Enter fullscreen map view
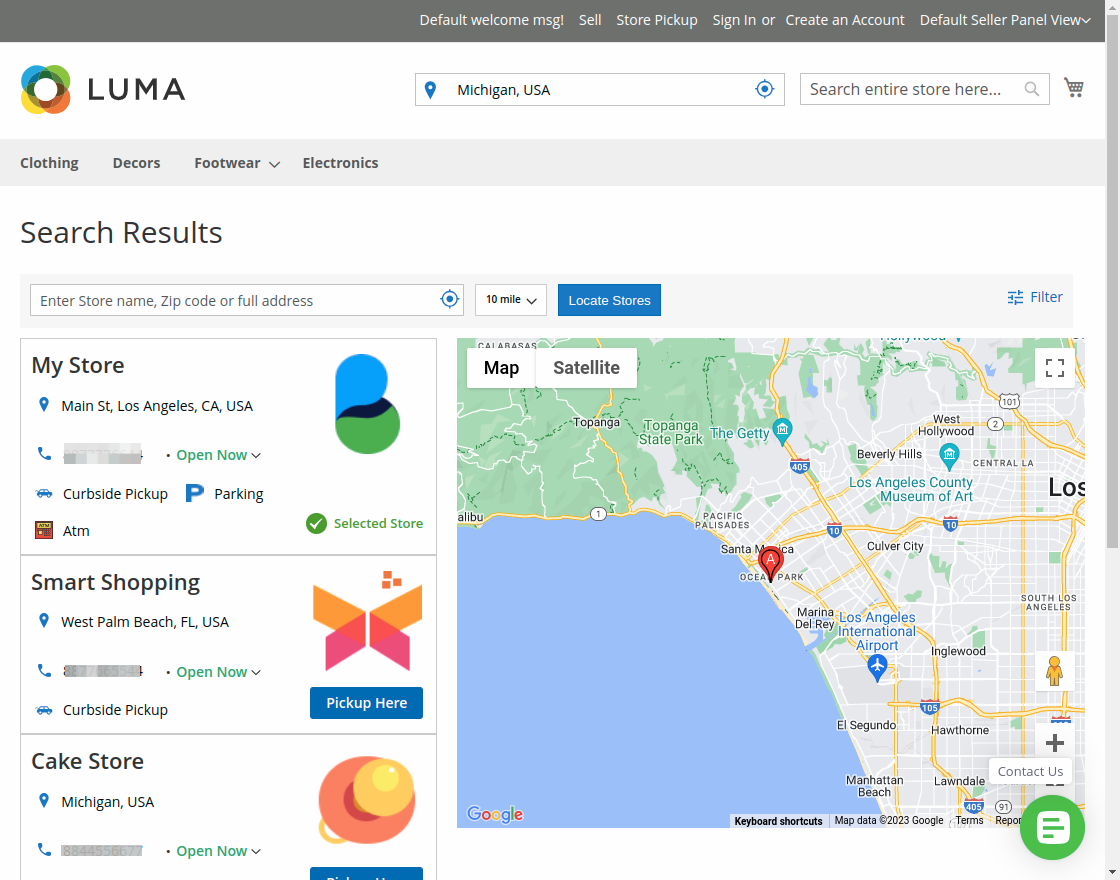 (x=1054, y=368)
